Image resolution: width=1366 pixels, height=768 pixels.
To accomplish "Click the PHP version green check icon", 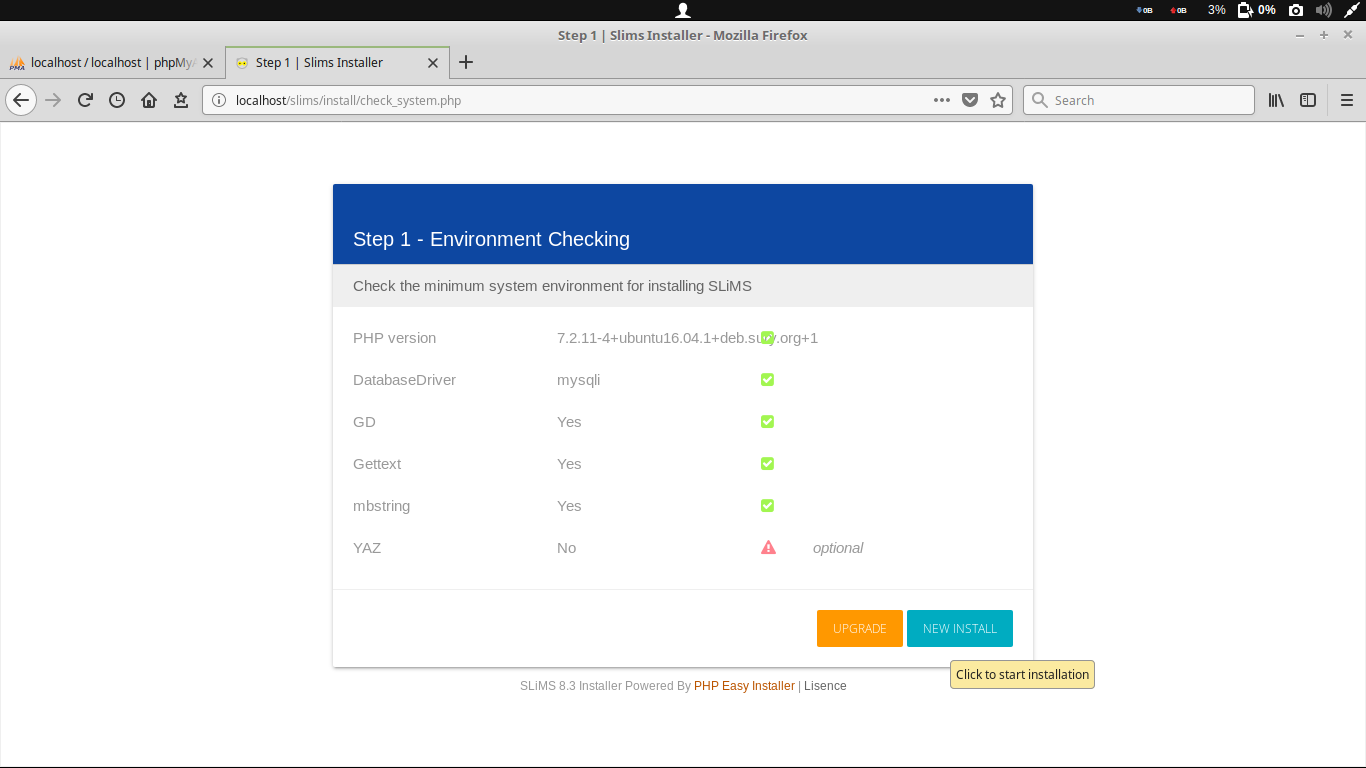I will point(767,338).
